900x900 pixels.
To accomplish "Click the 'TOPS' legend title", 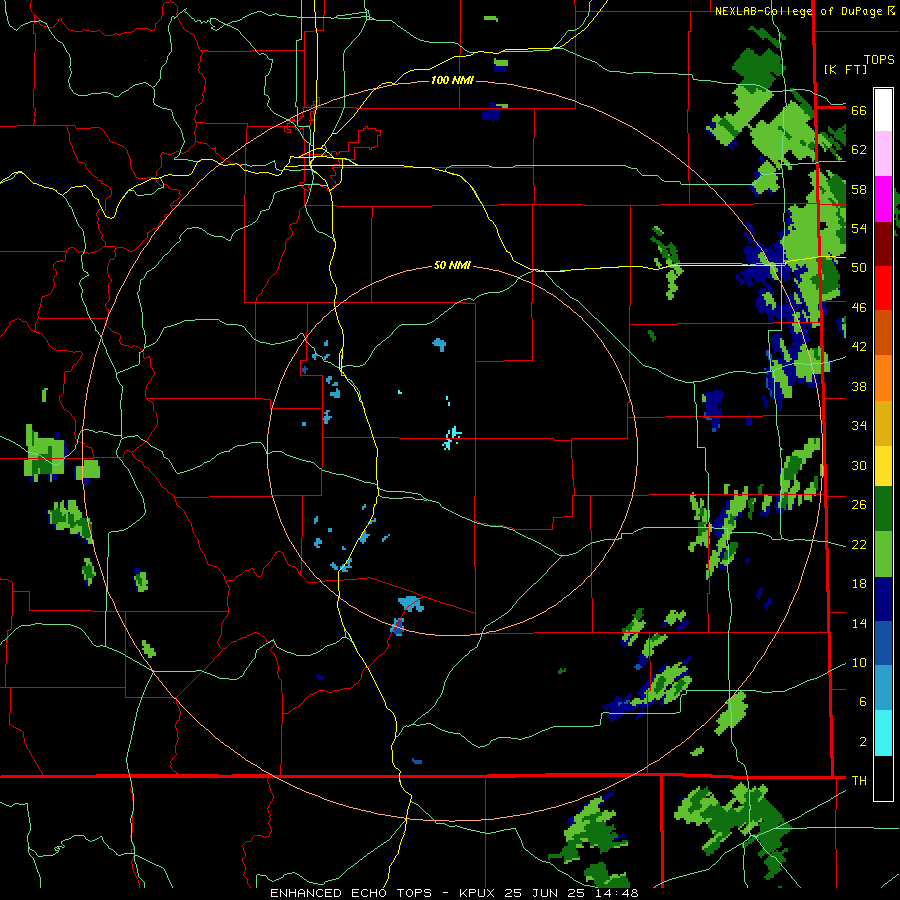I will click(879, 60).
